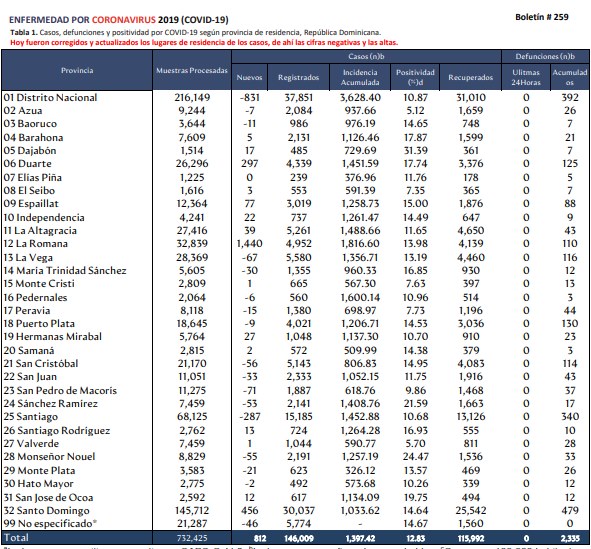Click the Ultimas 24Horas header cell
This screenshot has height=549, width=591.
pos(526,77)
